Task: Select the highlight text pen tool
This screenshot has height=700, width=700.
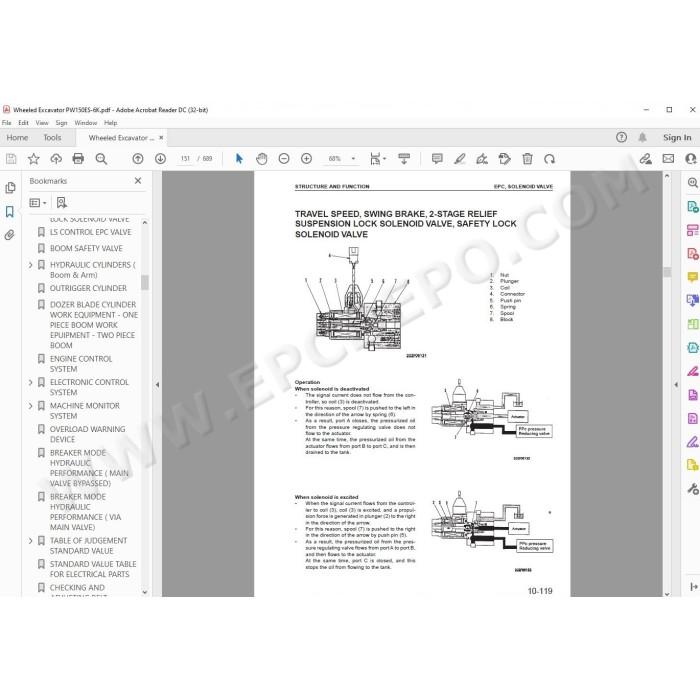Action: (x=459, y=158)
